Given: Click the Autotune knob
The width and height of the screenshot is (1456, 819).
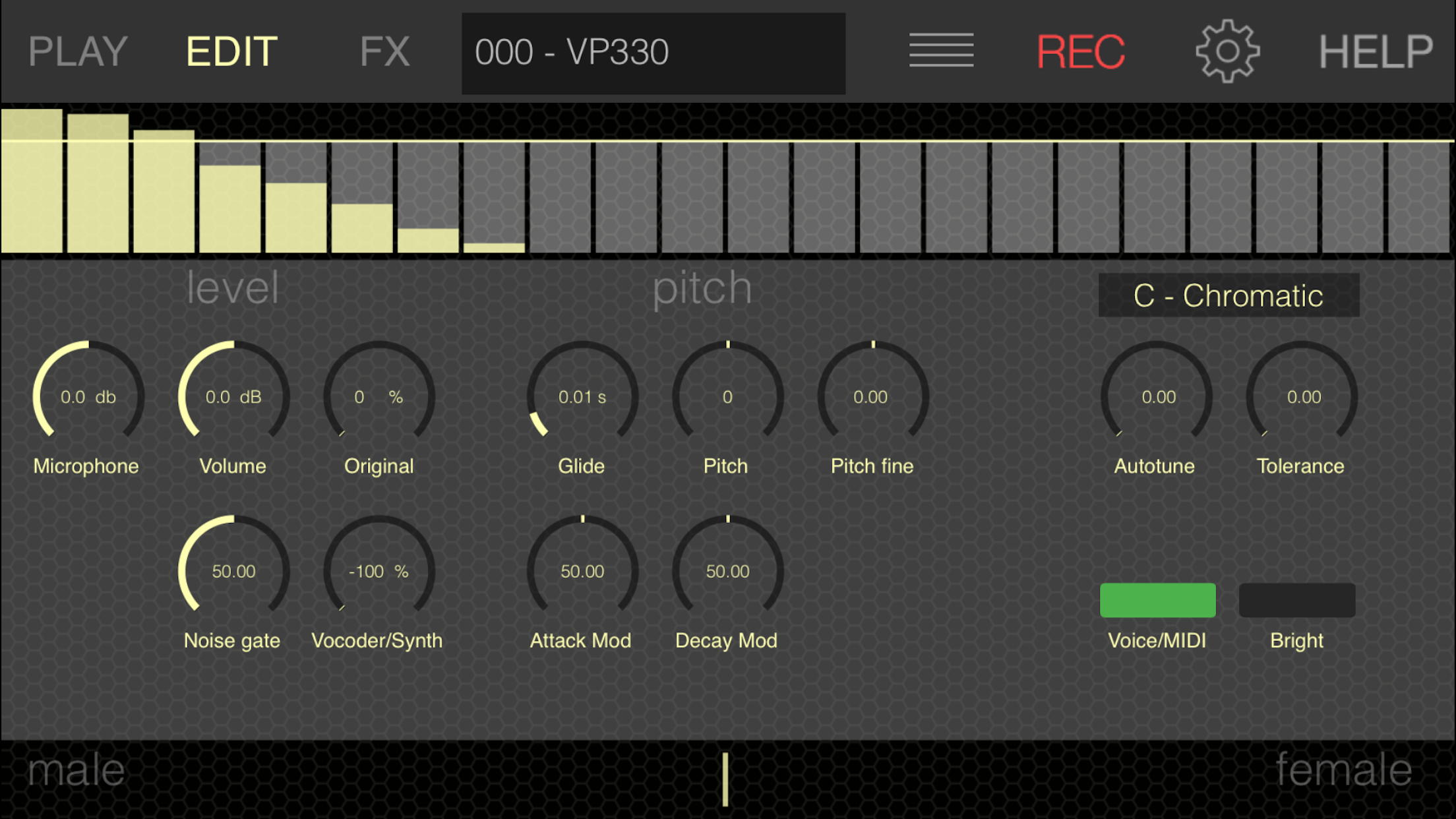Looking at the screenshot, I should (x=1157, y=396).
